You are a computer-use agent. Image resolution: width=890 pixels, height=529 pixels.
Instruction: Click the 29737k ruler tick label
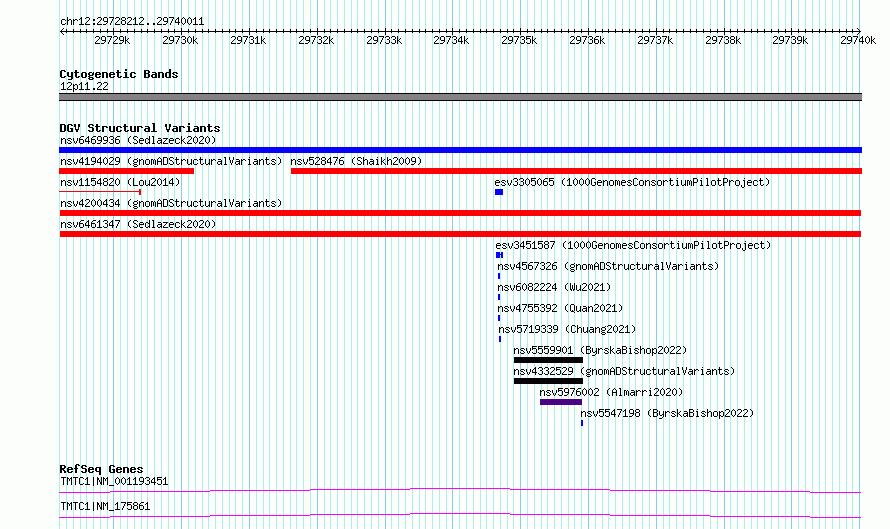click(655, 40)
